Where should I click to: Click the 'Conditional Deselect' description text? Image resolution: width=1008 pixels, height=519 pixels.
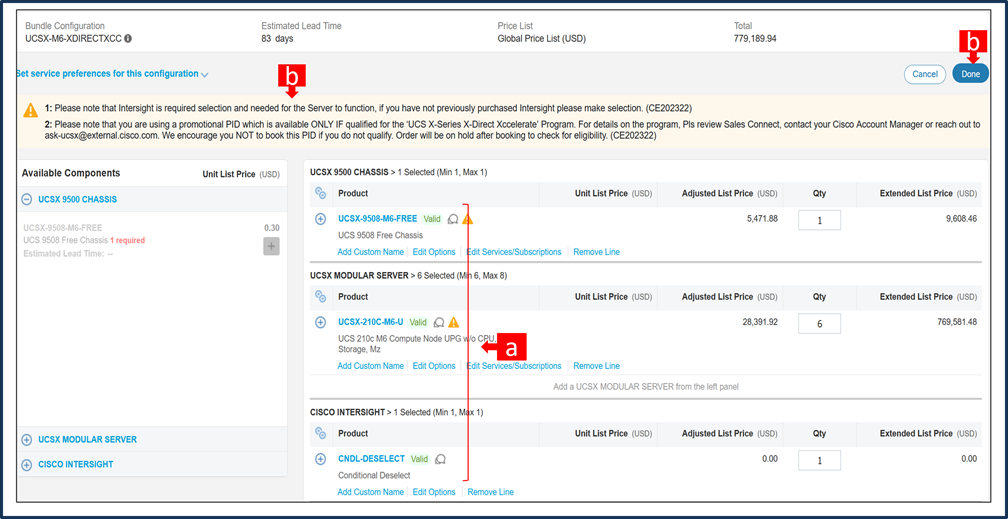[x=374, y=476]
